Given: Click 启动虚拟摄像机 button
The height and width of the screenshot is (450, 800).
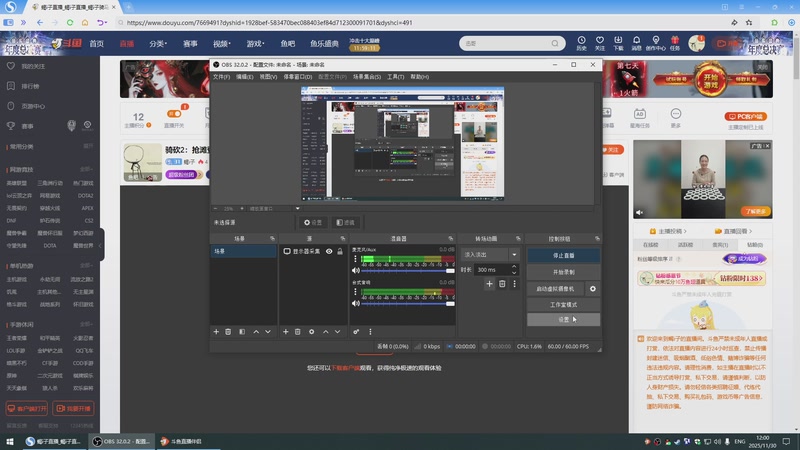Looking at the screenshot, I should [556, 289].
